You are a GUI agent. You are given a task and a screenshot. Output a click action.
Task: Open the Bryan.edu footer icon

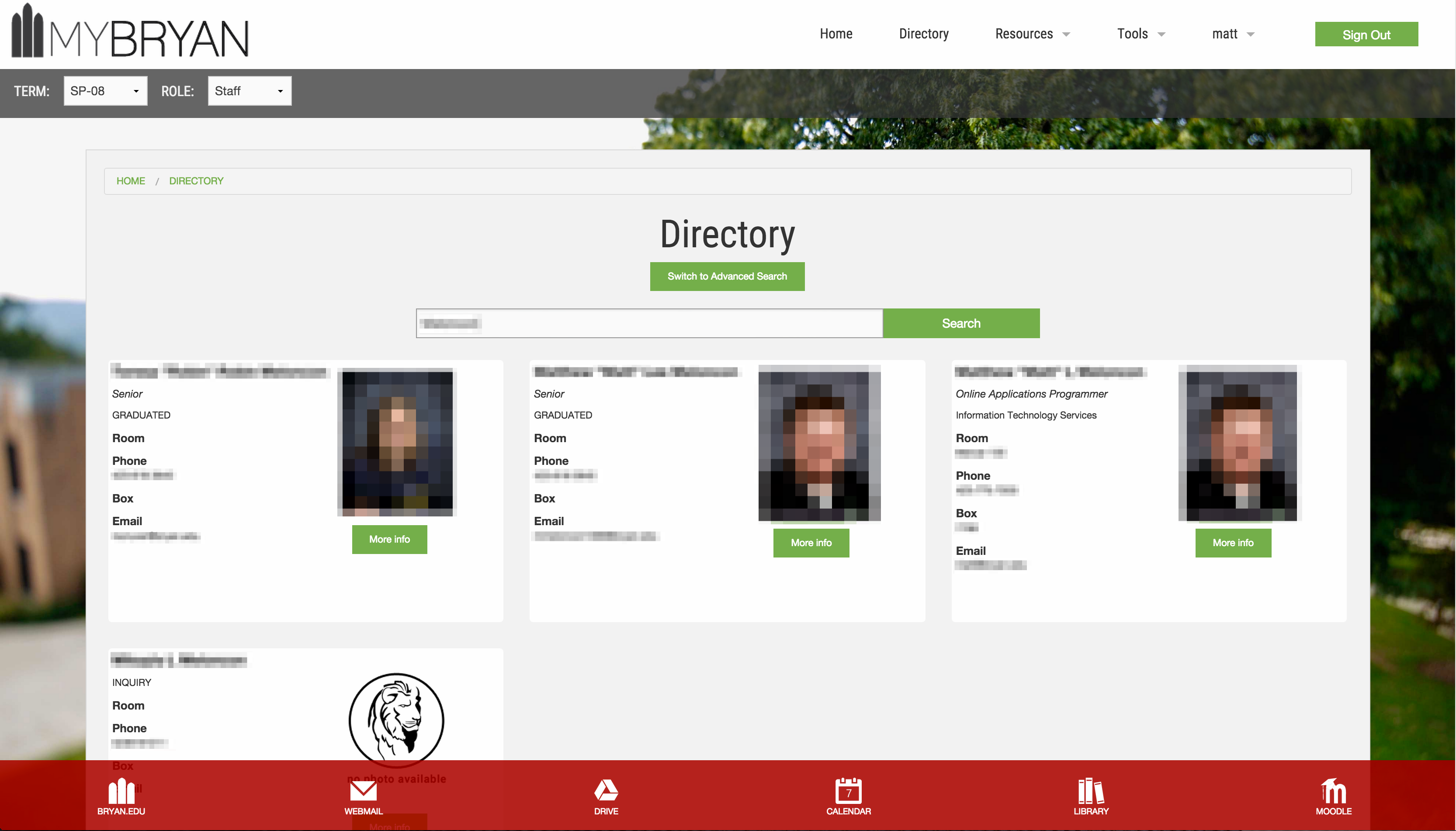click(121, 797)
